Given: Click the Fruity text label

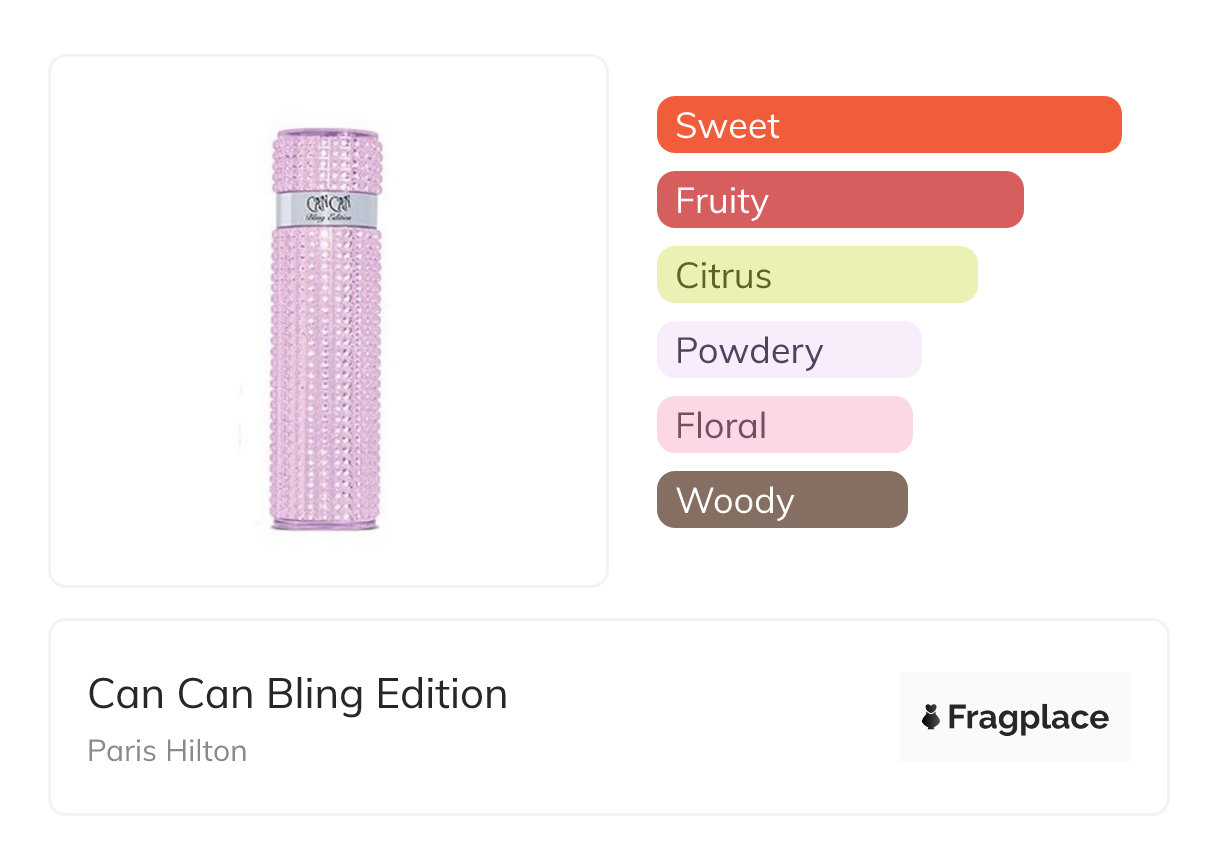Looking at the screenshot, I should [x=722, y=201].
